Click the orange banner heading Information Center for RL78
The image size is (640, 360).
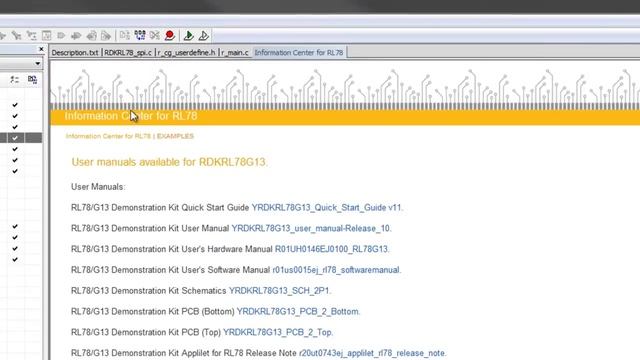tap(131, 116)
